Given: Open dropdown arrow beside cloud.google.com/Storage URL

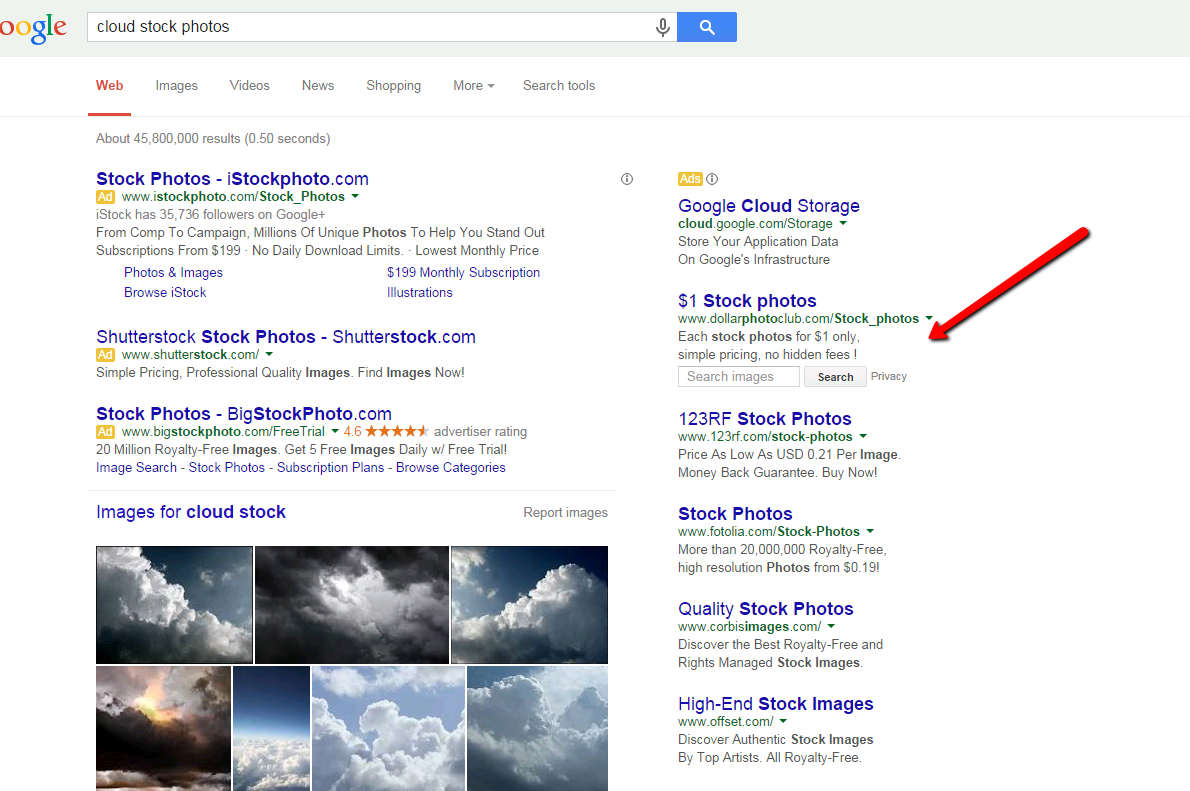Looking at the screenshot, I should point(843,224).
